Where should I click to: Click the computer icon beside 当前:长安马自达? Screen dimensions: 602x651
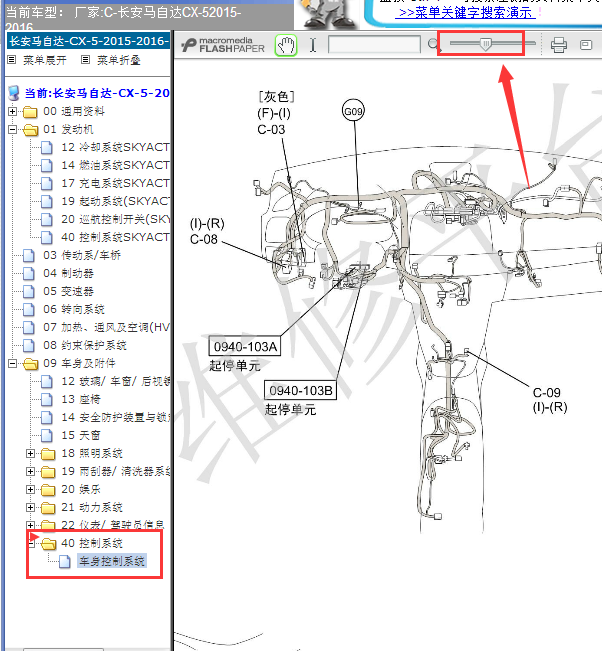[x=13, y=93]
